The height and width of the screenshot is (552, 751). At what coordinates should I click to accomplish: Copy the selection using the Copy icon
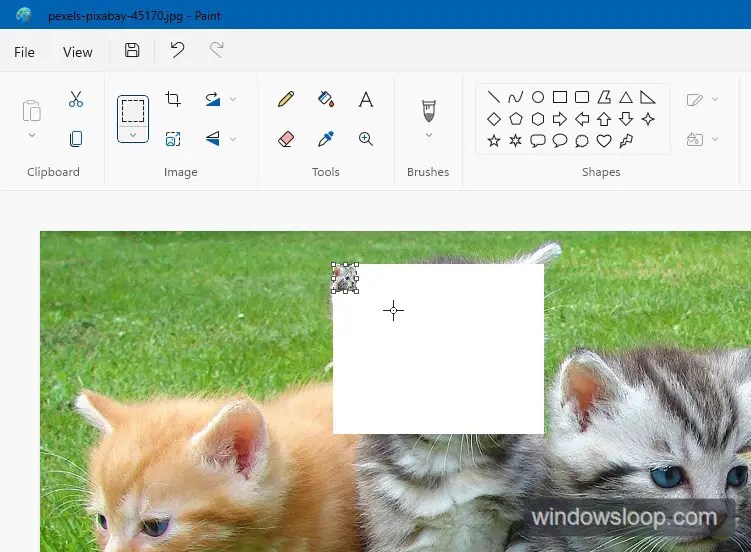point(76,139)
